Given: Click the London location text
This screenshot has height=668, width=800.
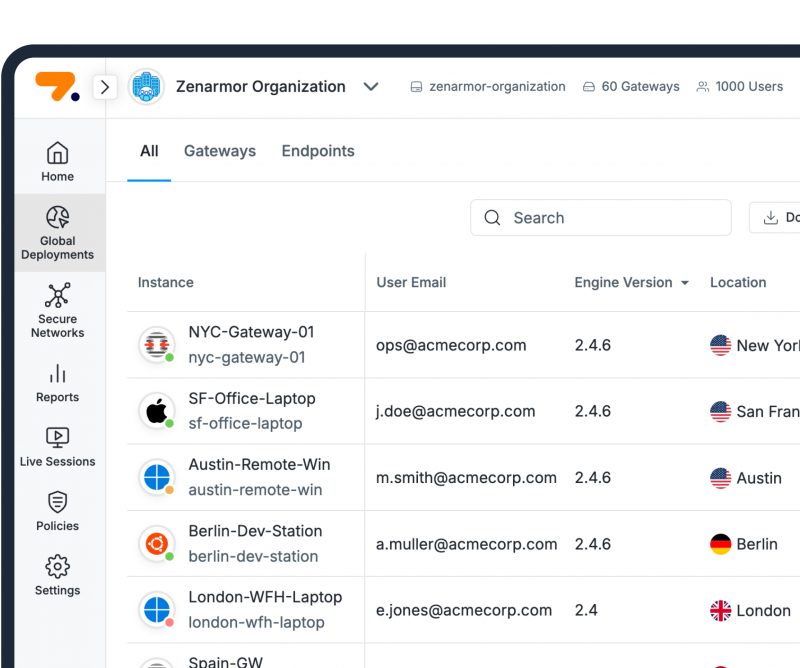Looking at the screenshot, I should [764, 611].
